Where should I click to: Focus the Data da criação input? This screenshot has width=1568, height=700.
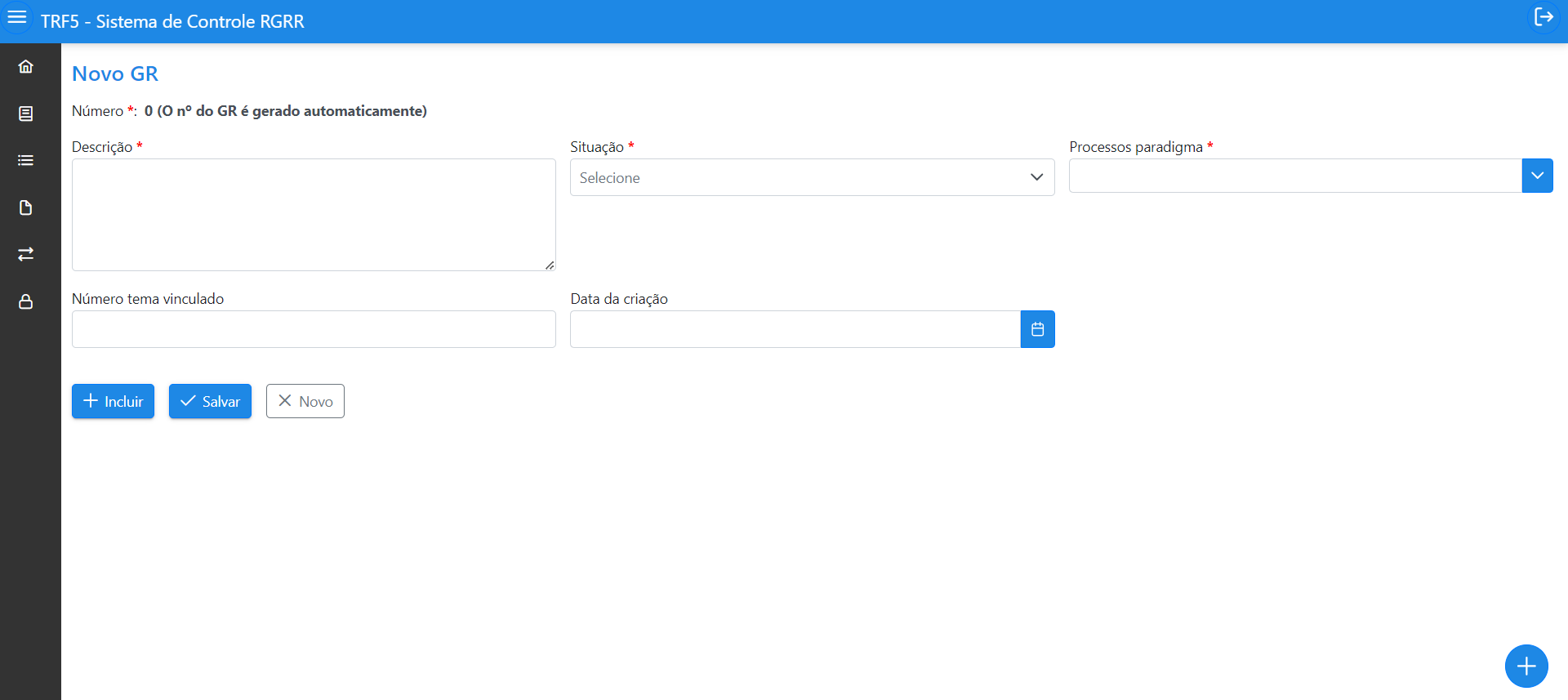tap(795, 329)
